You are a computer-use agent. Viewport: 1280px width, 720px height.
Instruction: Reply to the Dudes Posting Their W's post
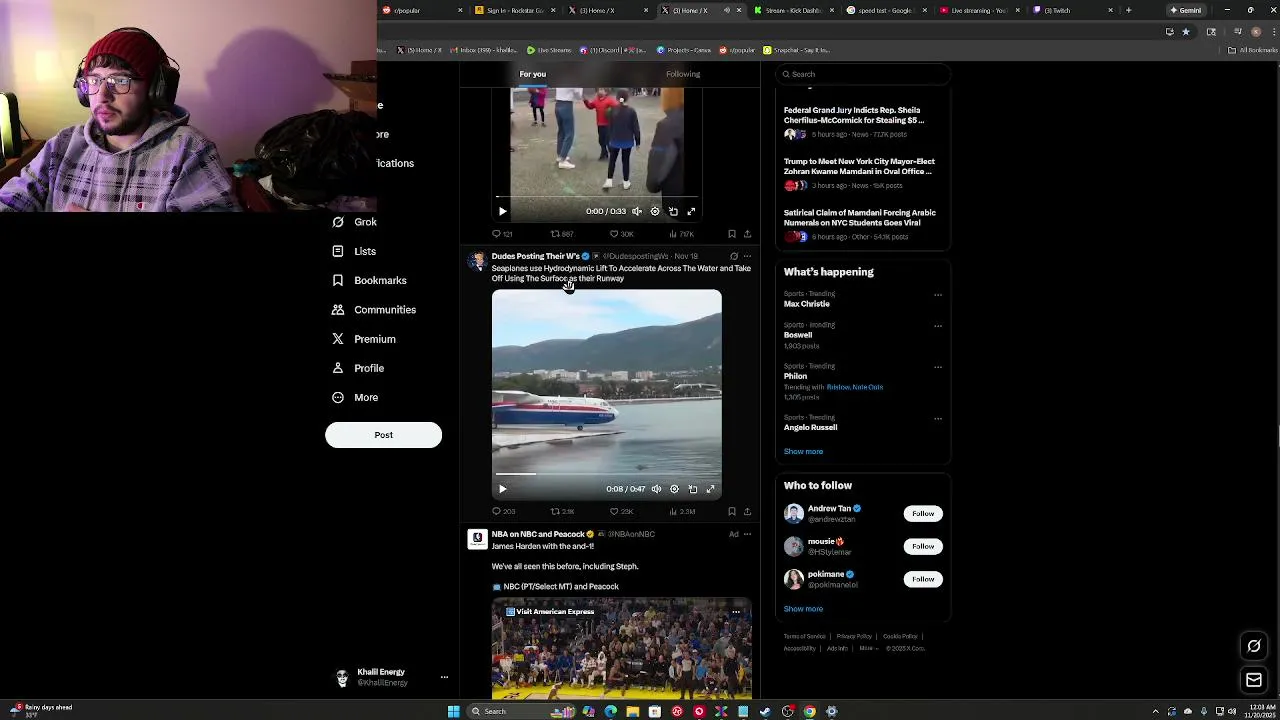(x=503, y=511)
